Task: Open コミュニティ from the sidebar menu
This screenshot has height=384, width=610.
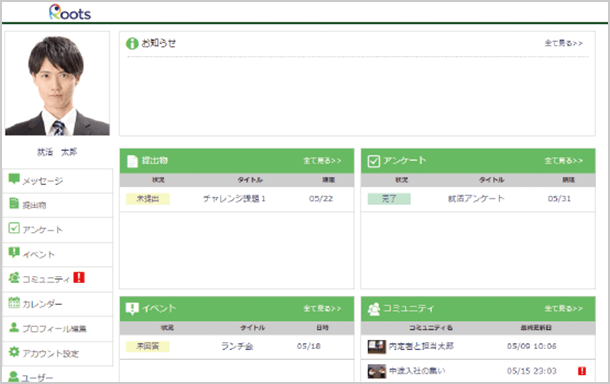Action: (58, 279)
